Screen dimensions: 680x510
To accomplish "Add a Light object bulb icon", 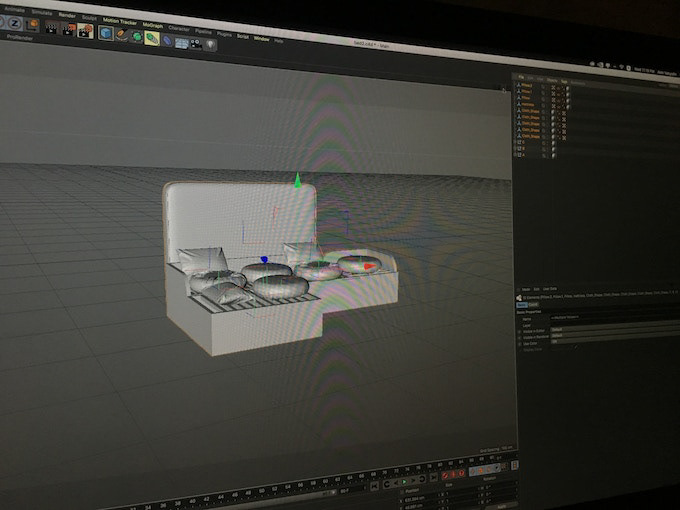I will [210, 45].
